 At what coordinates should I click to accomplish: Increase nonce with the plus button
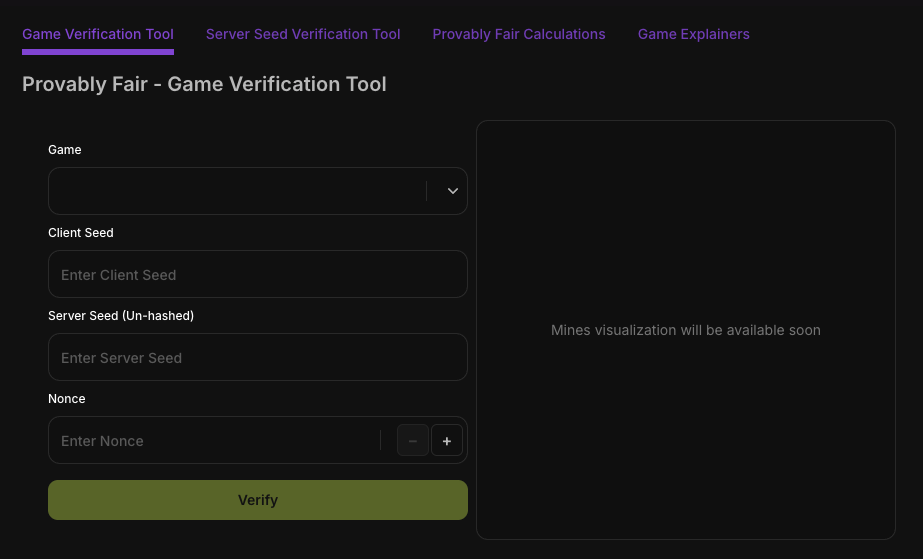(447, 441)
